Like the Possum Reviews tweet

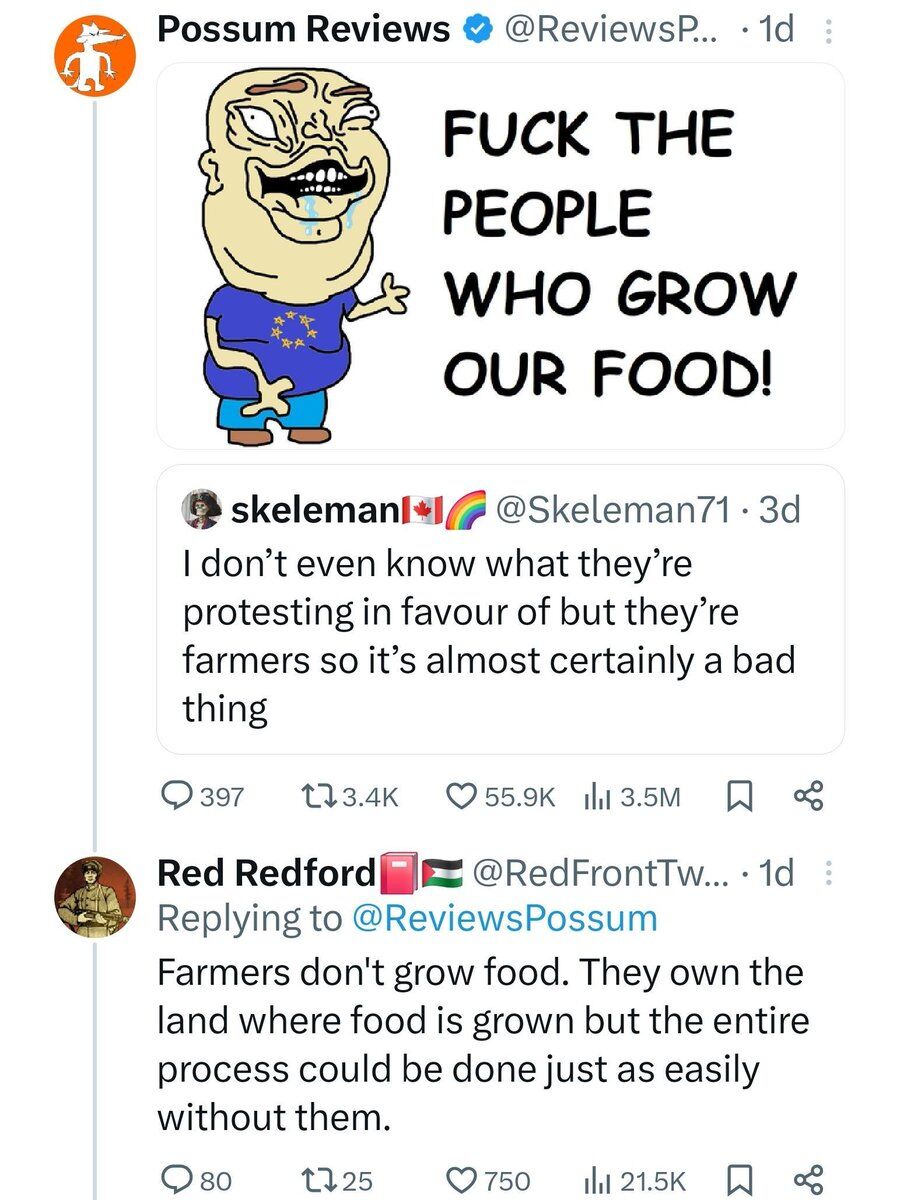[460, 796]
